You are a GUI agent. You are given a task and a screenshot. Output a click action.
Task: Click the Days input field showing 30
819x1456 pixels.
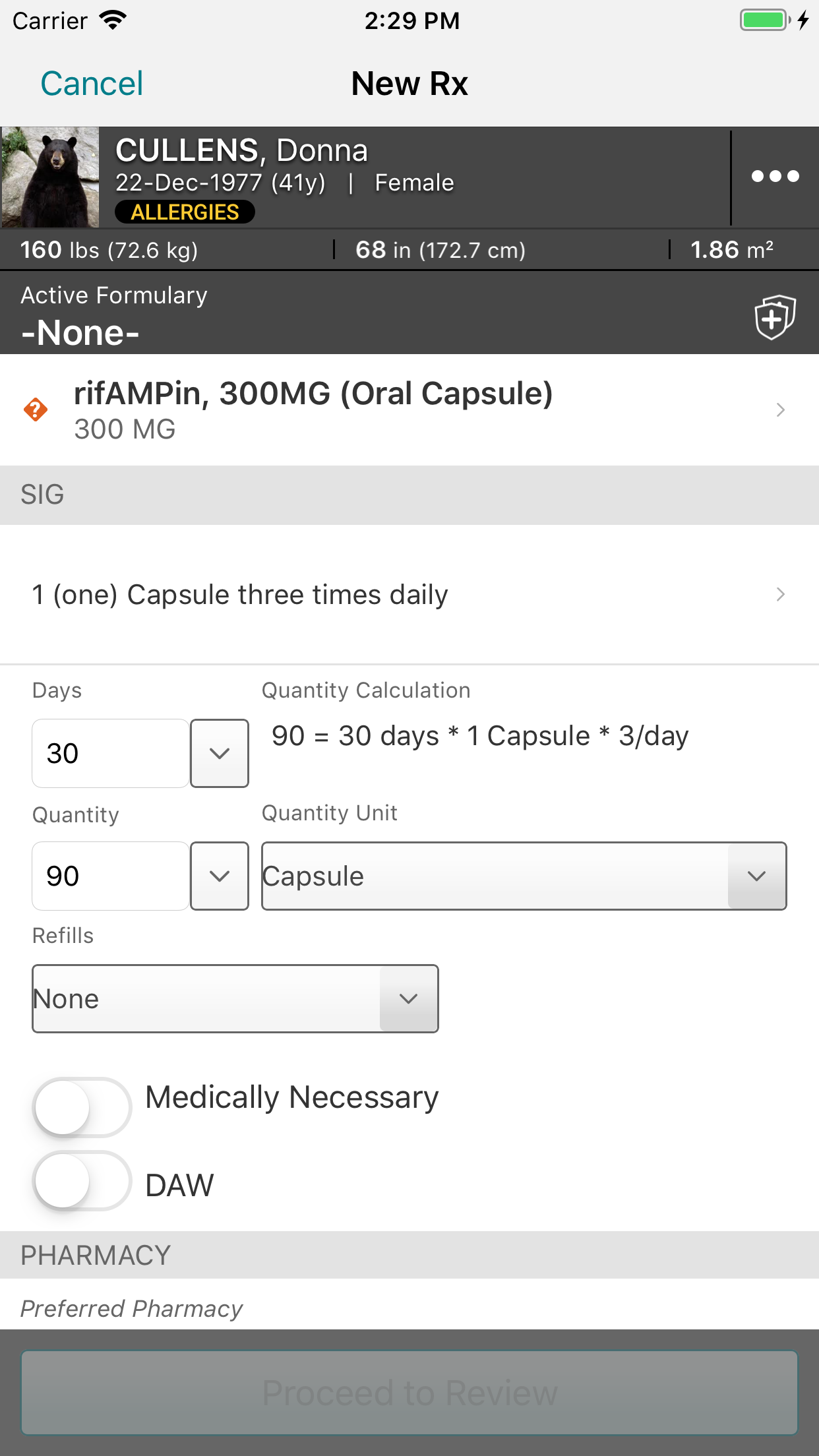click(x=111, y=753)
